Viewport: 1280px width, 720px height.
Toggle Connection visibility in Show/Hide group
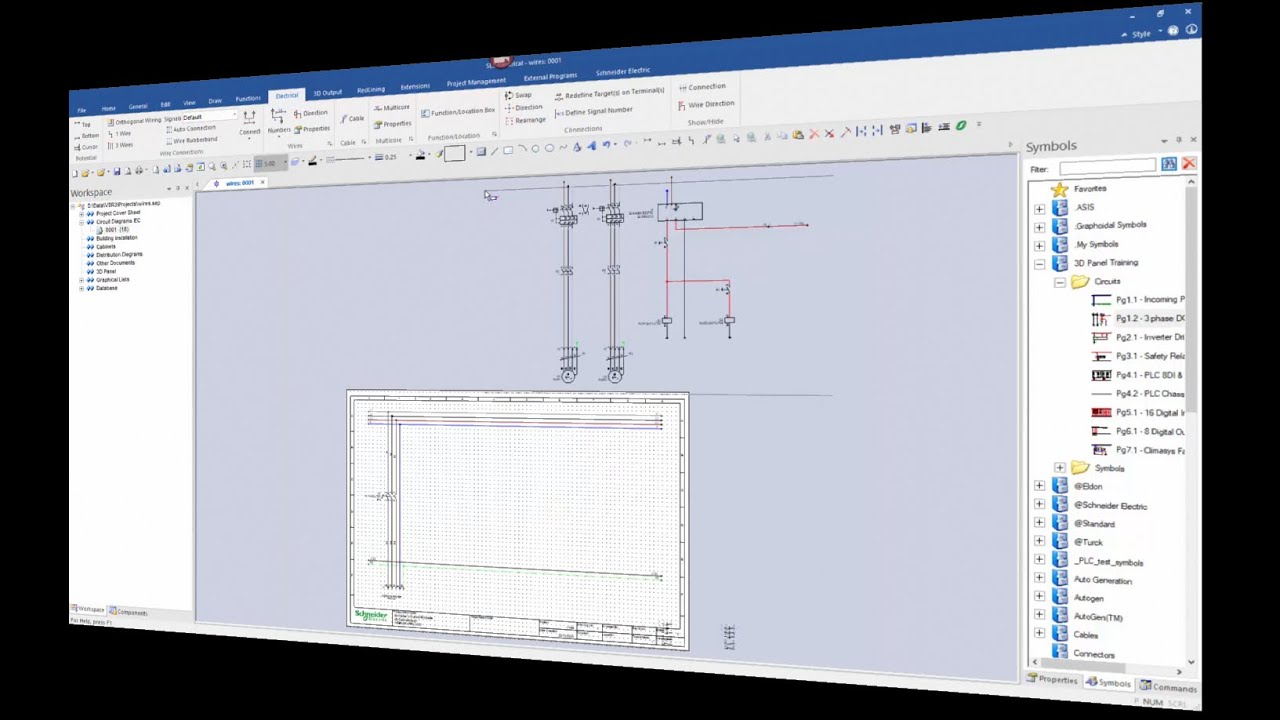tap(702, 87)
